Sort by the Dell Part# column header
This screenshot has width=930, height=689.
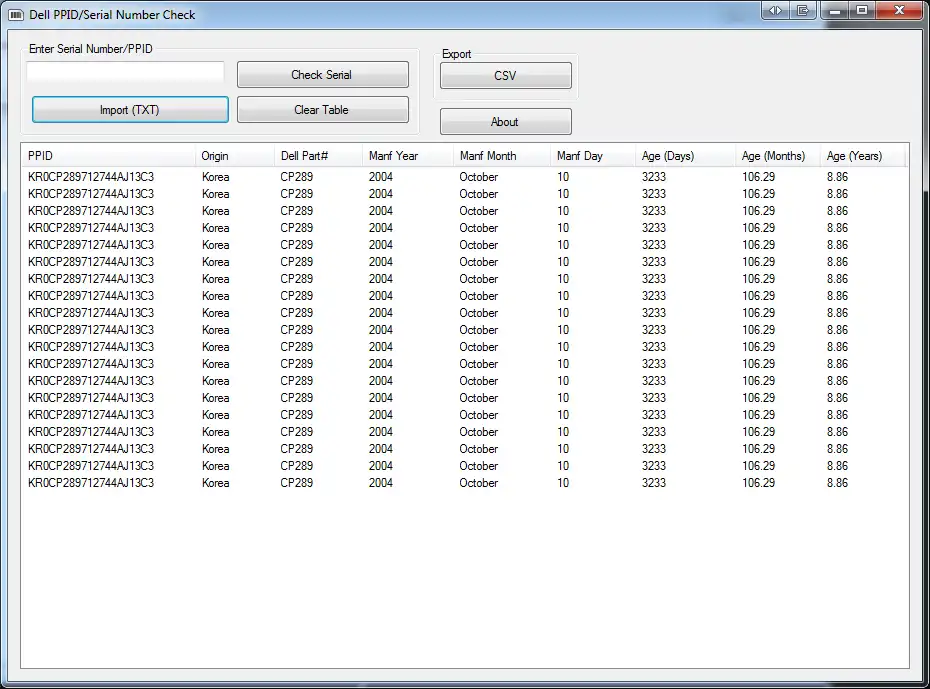tap(319, 156)
